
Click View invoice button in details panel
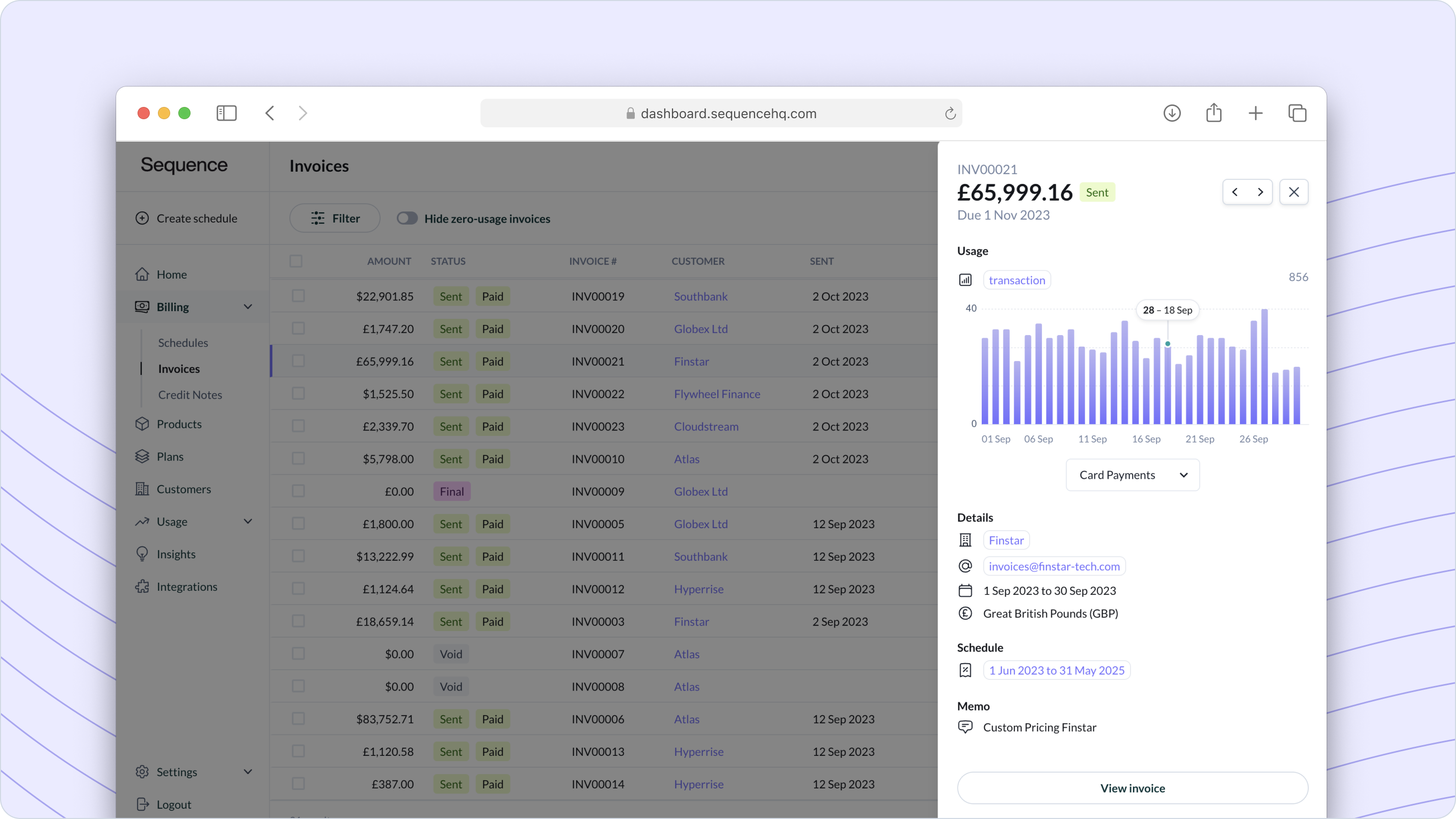pyautogui.click(x=1132, y=788)
